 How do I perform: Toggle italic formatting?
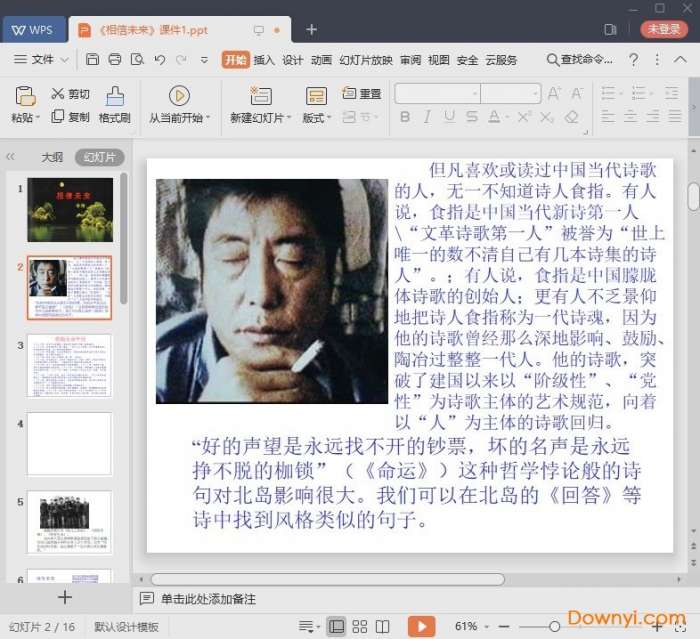coord(427,117)
